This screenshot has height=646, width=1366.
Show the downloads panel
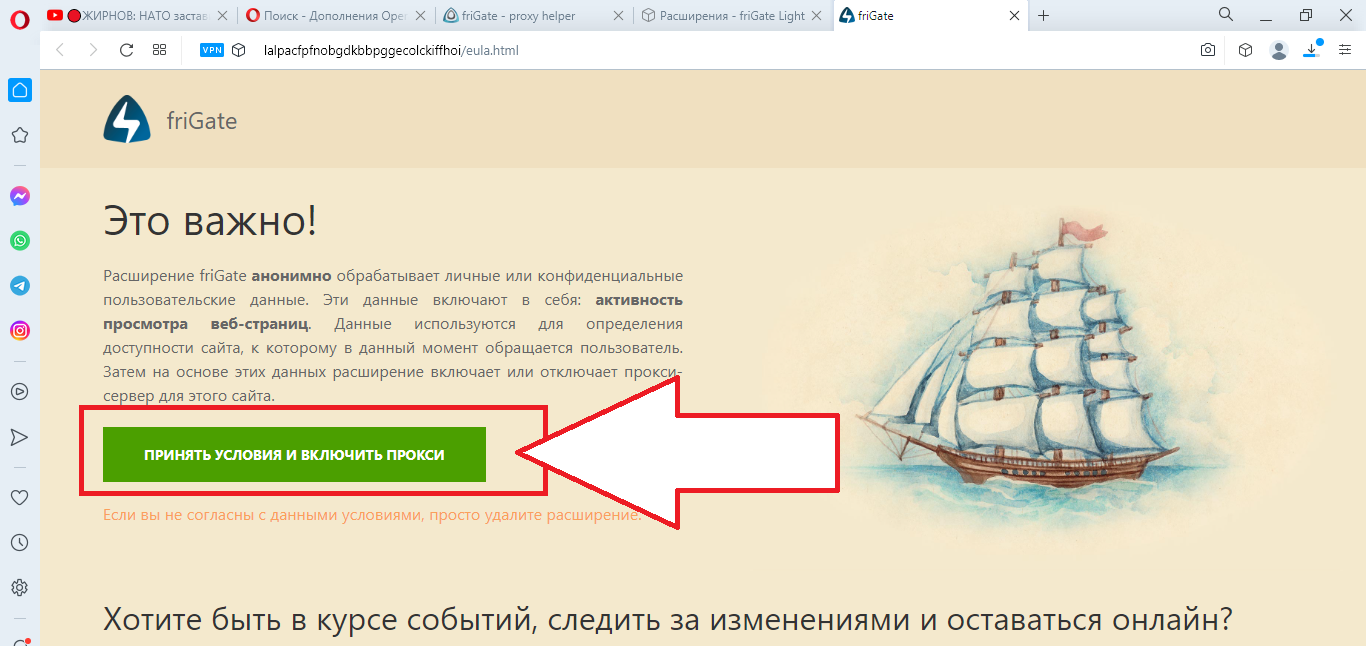coord(1312,50)
